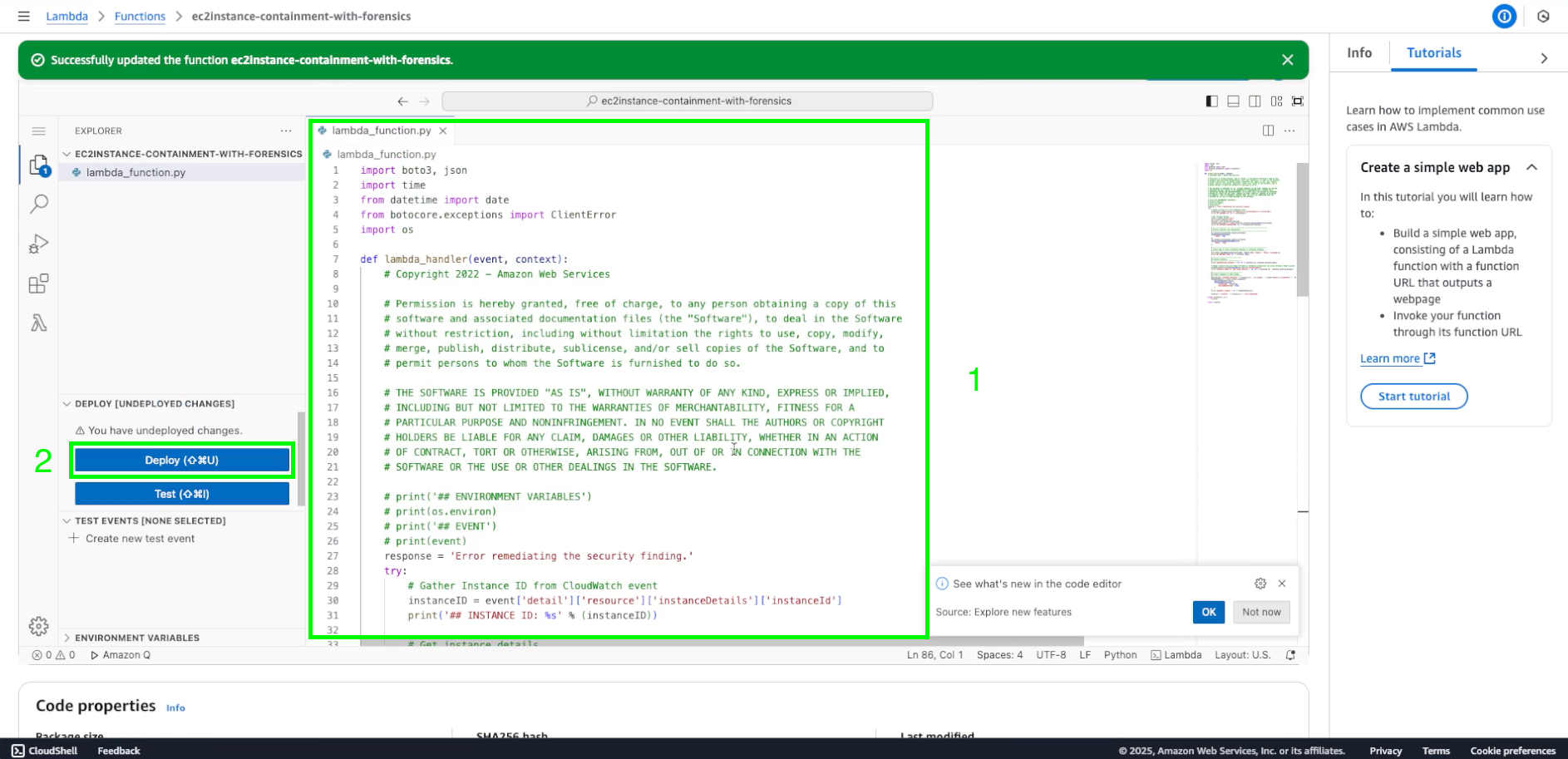Toggle bottom panel layout icon
This screenshot has height=759, width=1568.
(1233, 101)
